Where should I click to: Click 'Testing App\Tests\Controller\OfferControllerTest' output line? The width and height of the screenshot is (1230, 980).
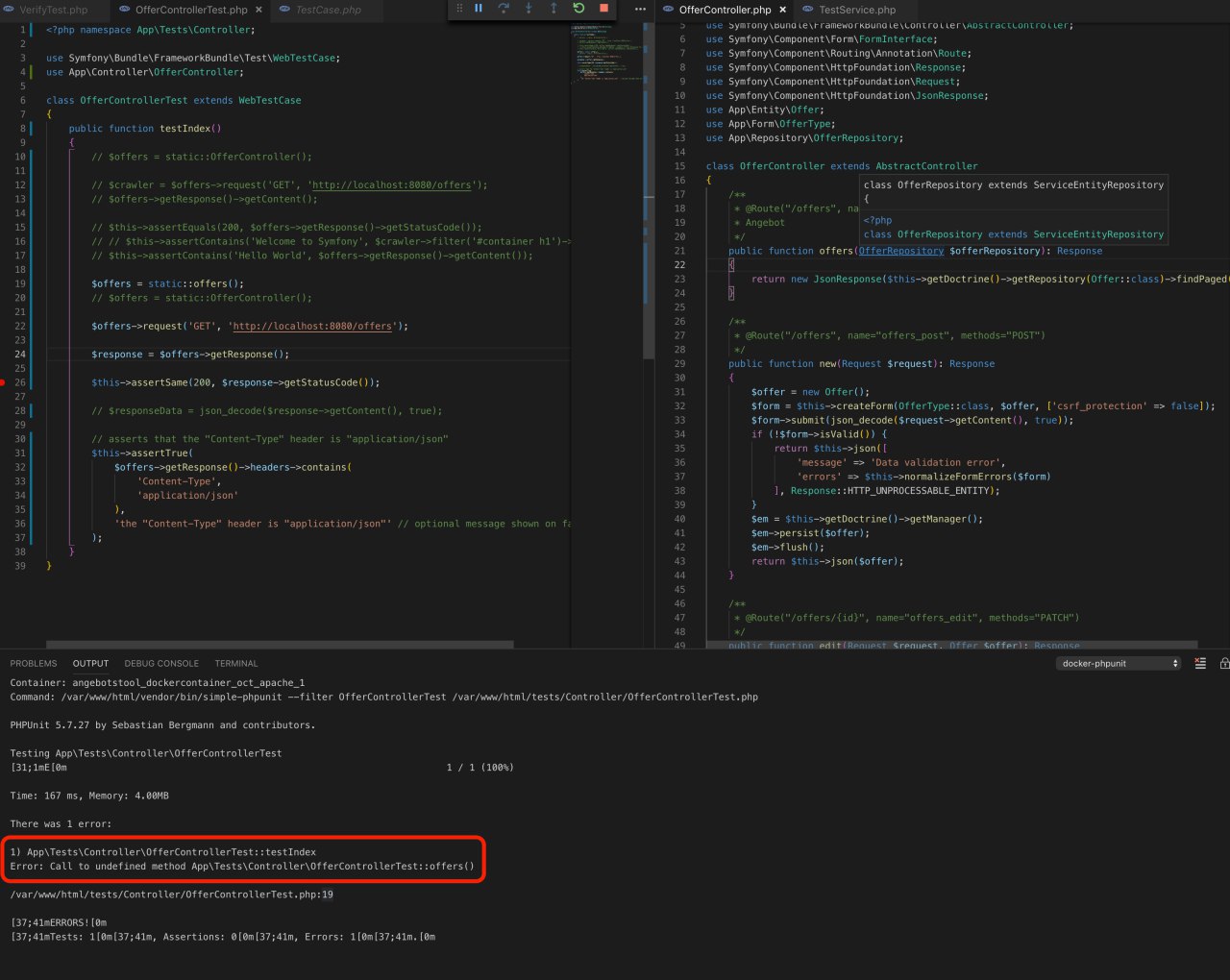coord(146,753)
